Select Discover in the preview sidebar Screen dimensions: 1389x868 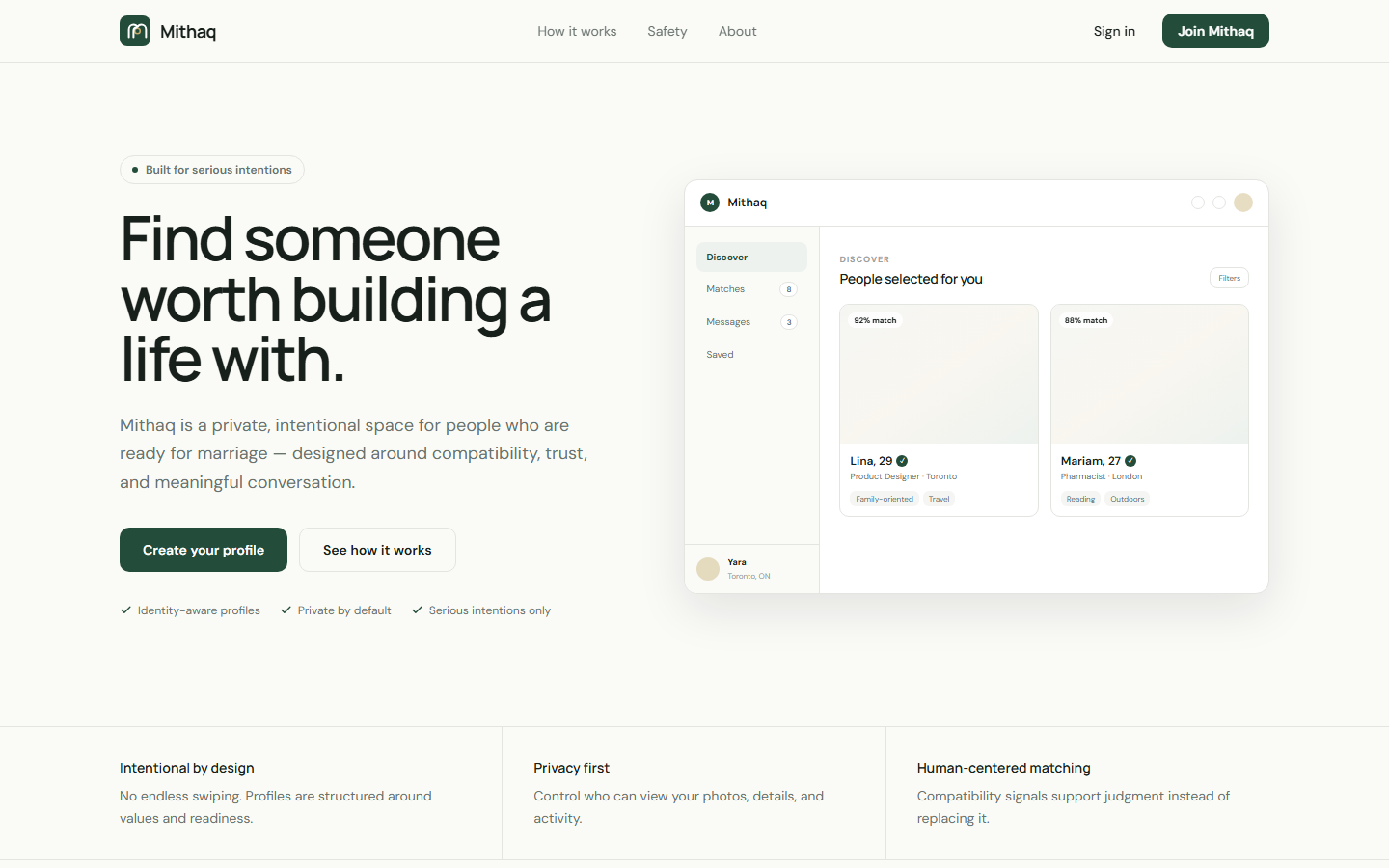coord(751,258)
